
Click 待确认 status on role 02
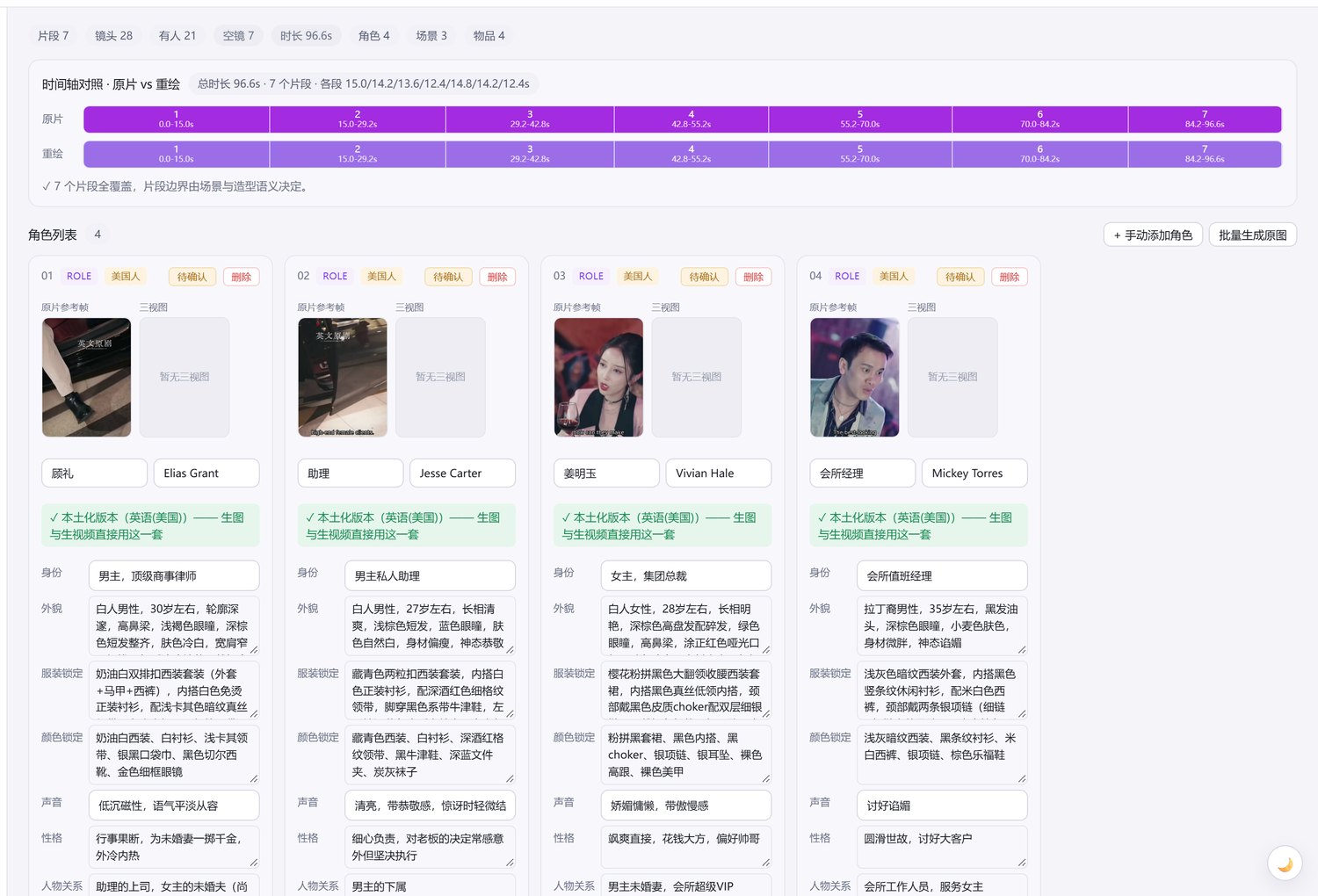coord(448,277)
